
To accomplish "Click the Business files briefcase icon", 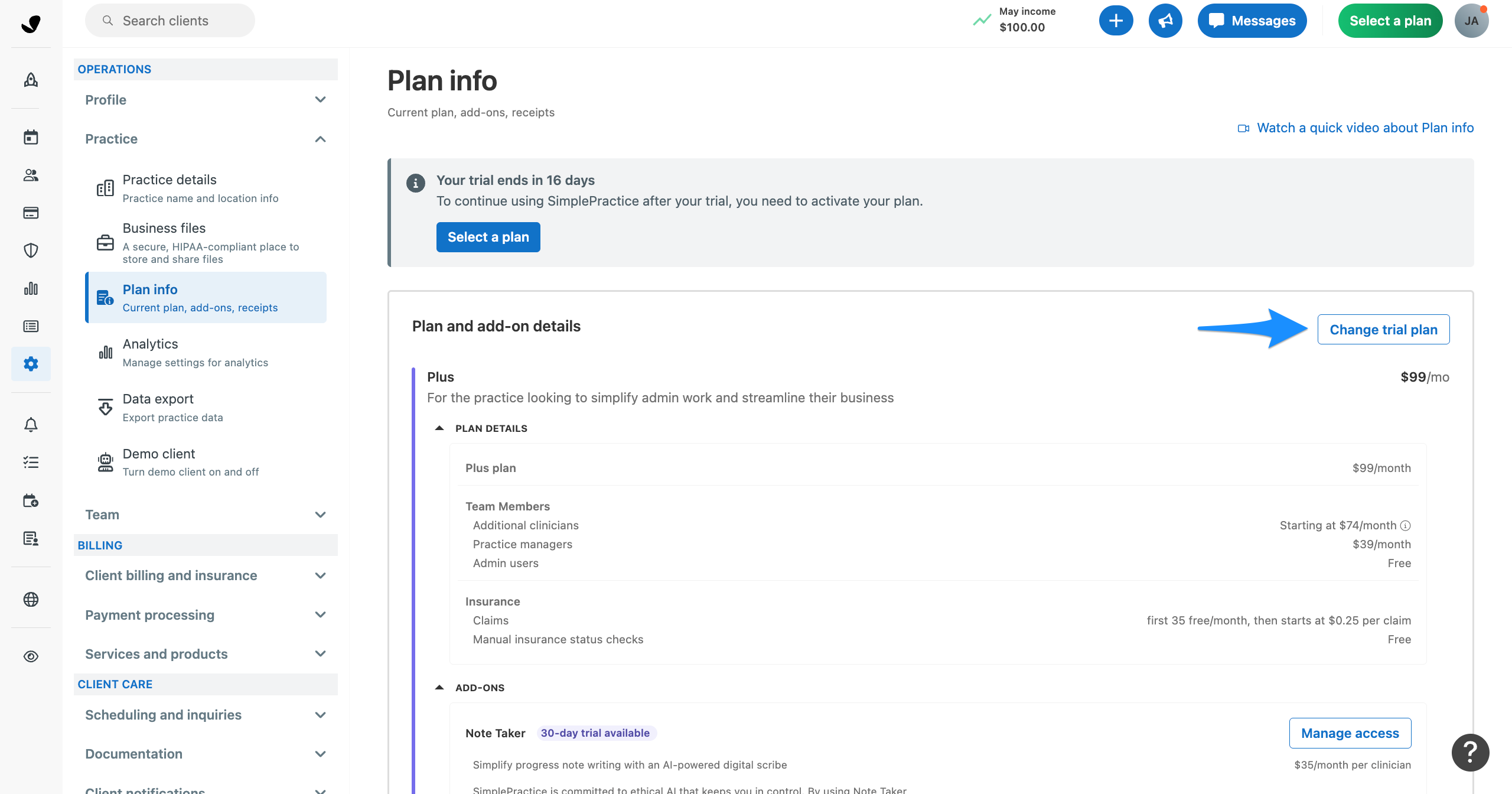I will [105, 243].
